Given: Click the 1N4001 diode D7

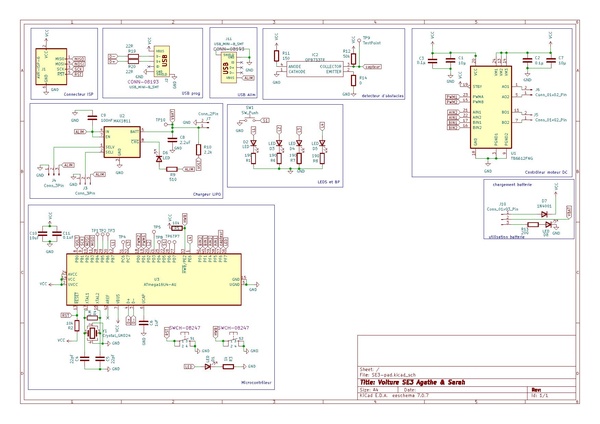Looking at the screenshot, I should 544,212.
